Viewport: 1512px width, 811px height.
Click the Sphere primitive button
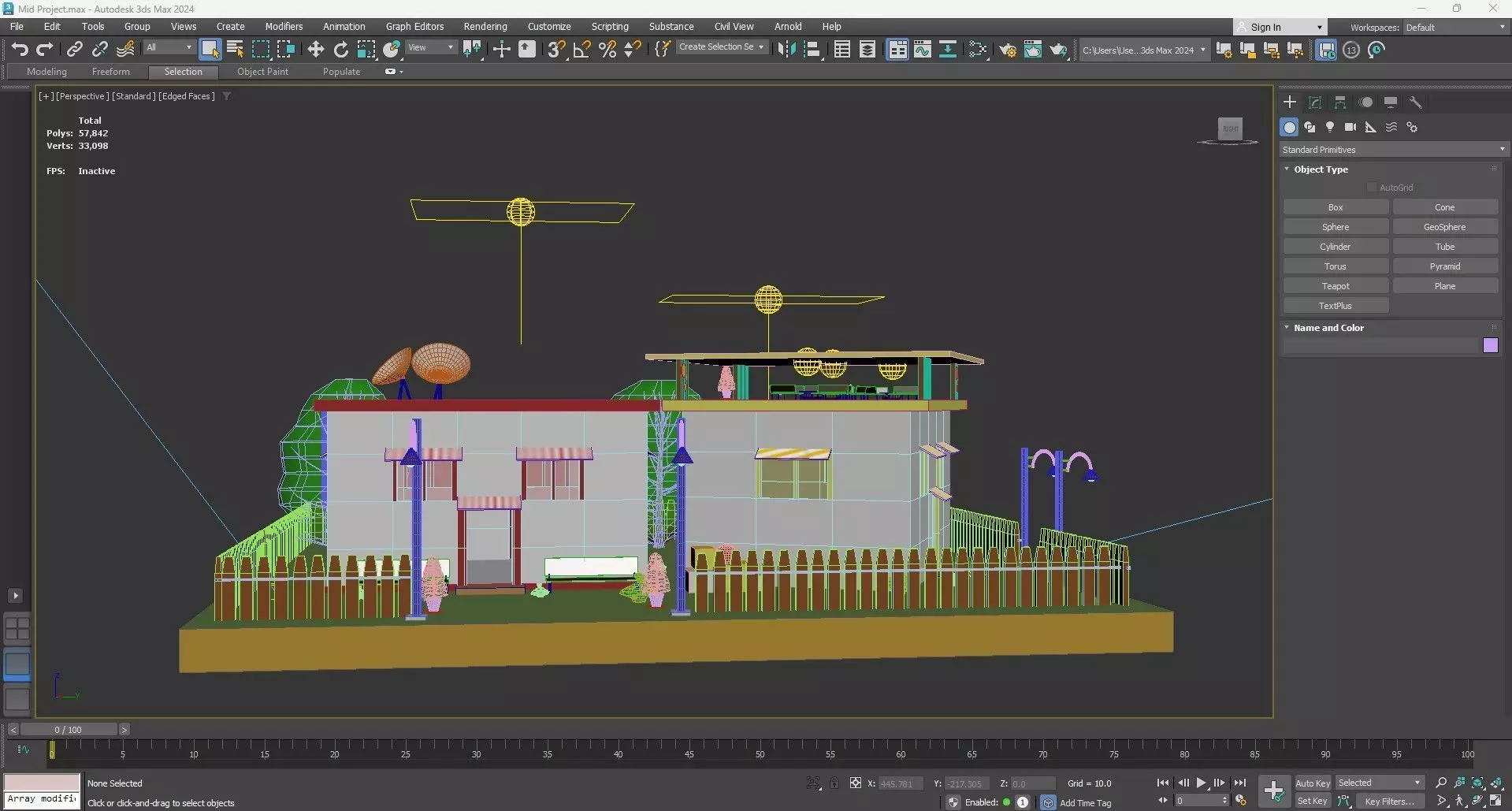point(1336,227)
